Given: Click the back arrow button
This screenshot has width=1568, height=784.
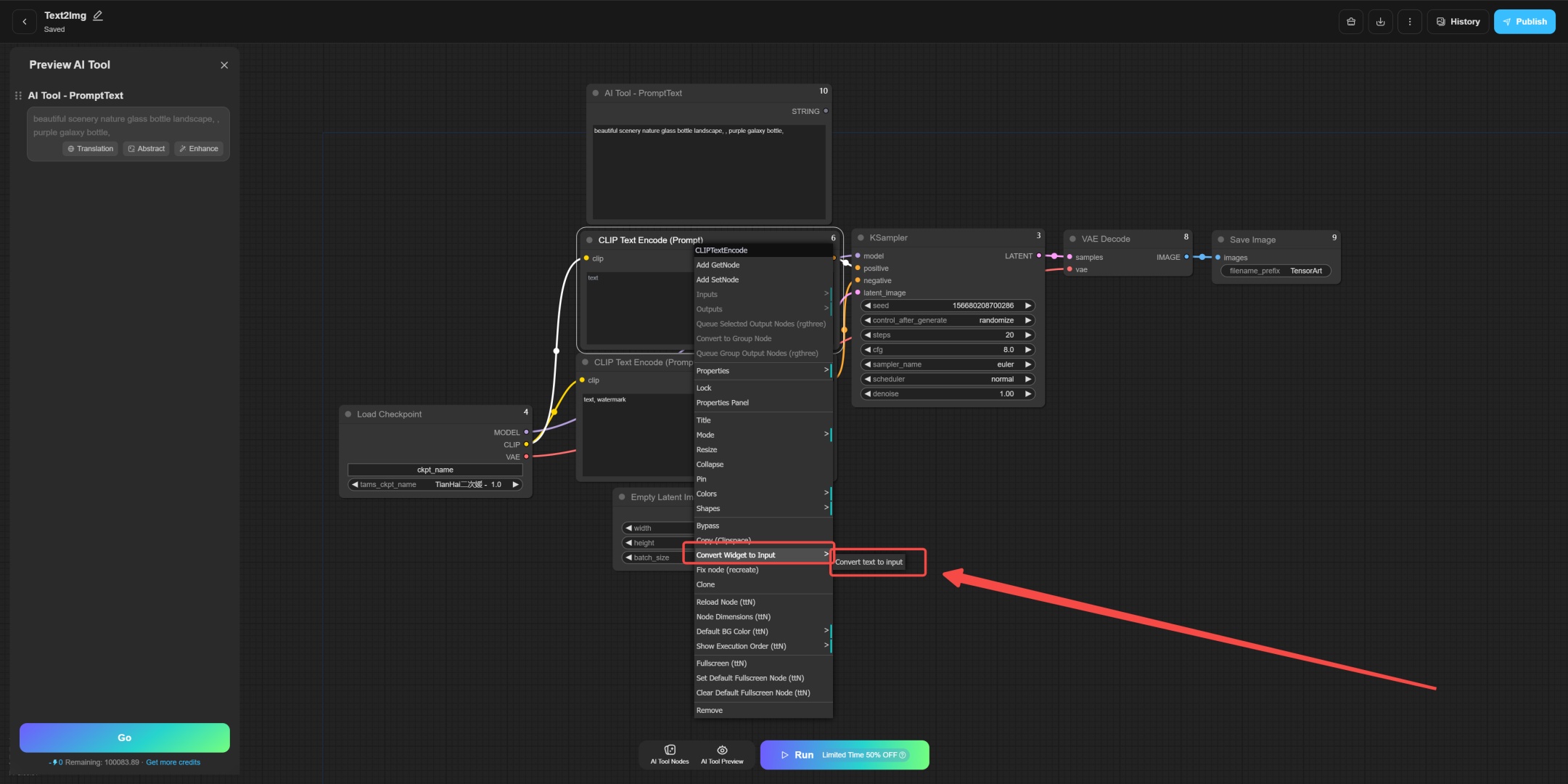Looking at the screenshot, I should pyautogui.click(x=24, y=22).
